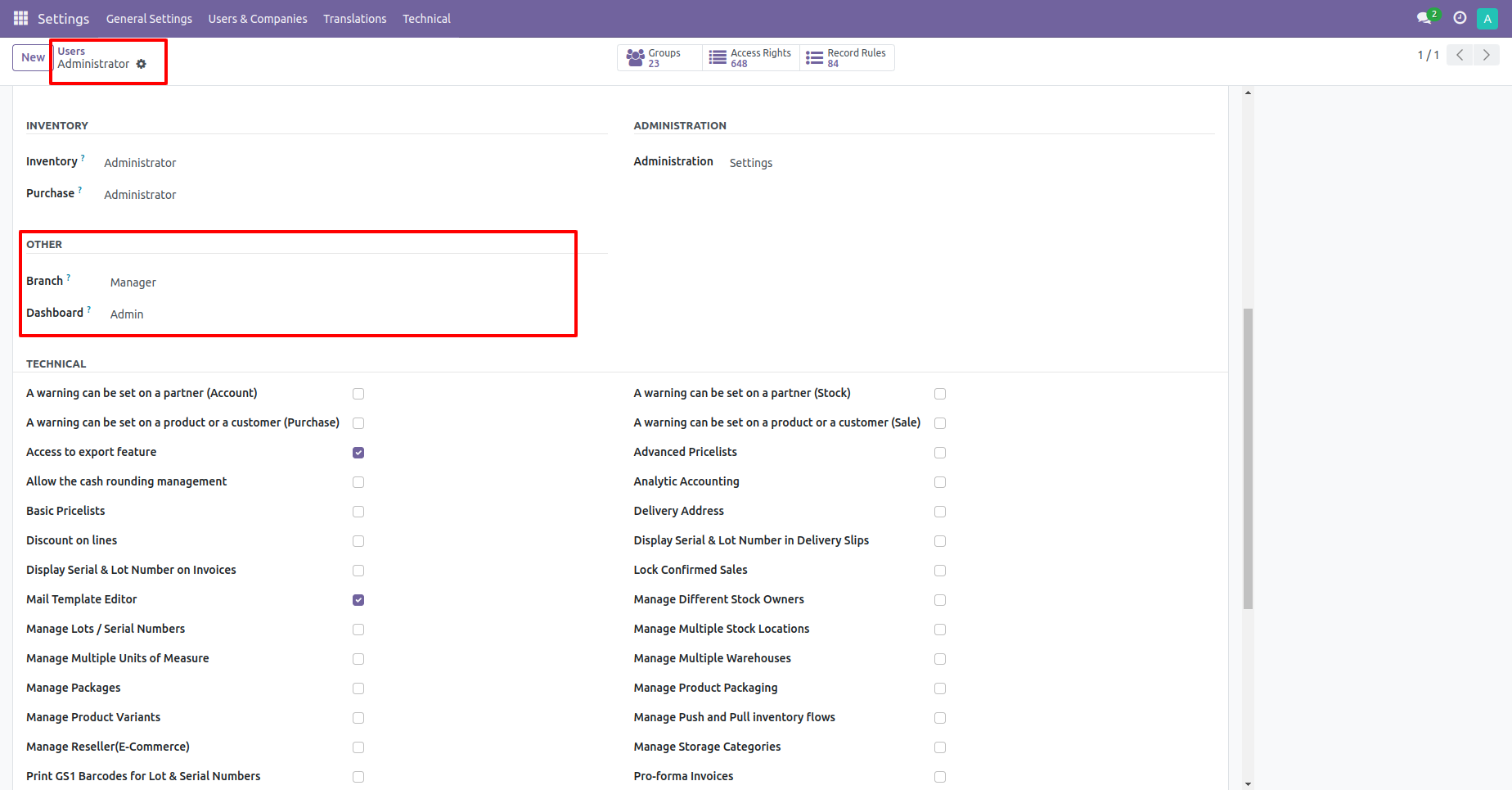Uncheck Access to export feature
This screenshot has width=1512, height=790.
(358, 453)
